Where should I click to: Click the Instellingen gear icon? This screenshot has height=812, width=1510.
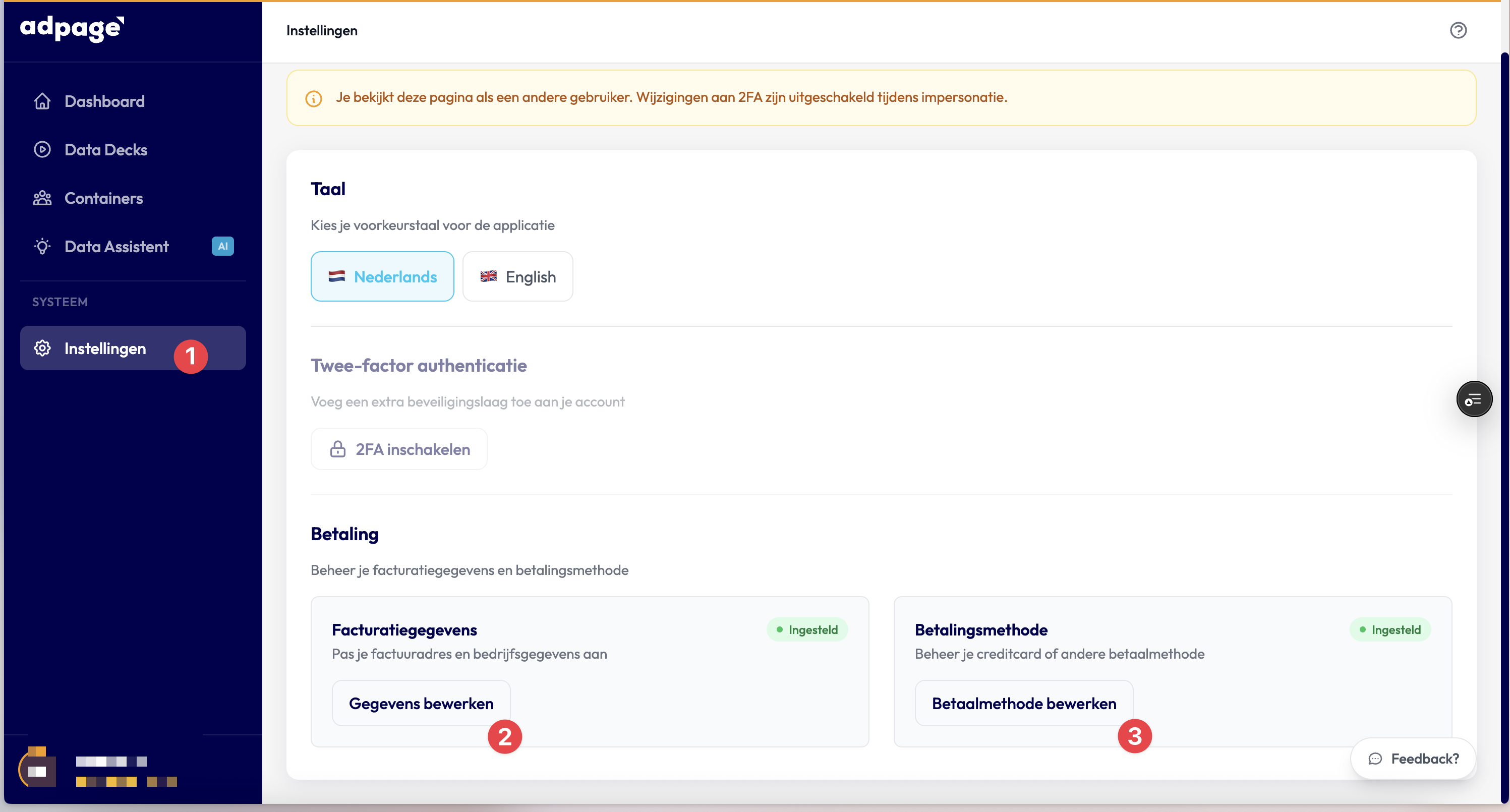pos(42,348)
